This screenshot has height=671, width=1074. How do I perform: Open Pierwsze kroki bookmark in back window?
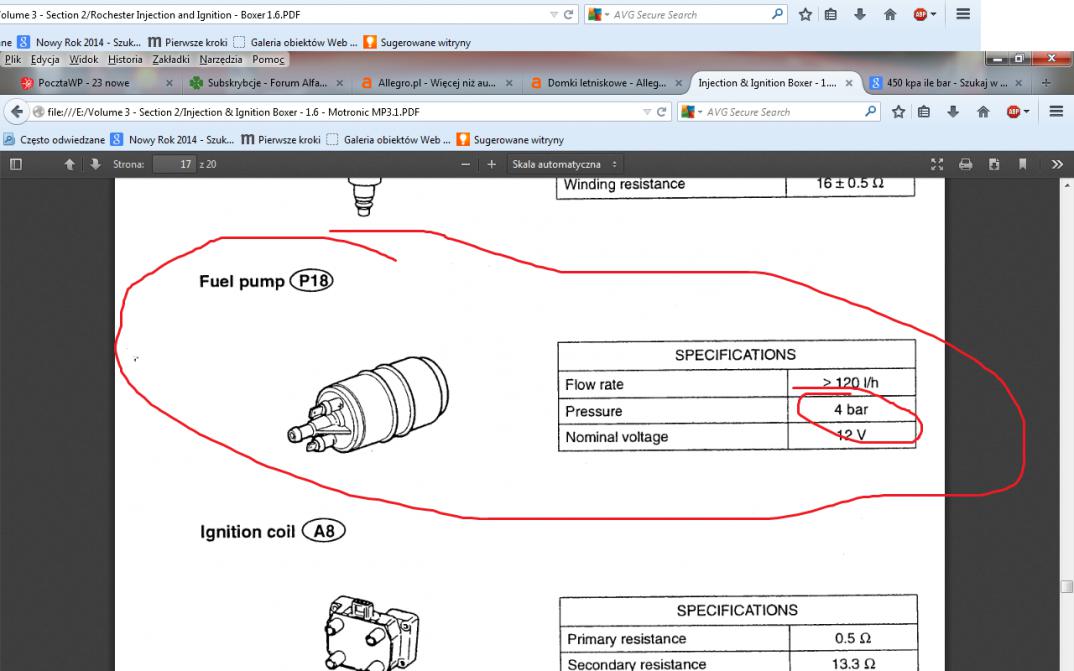point(188,42)
